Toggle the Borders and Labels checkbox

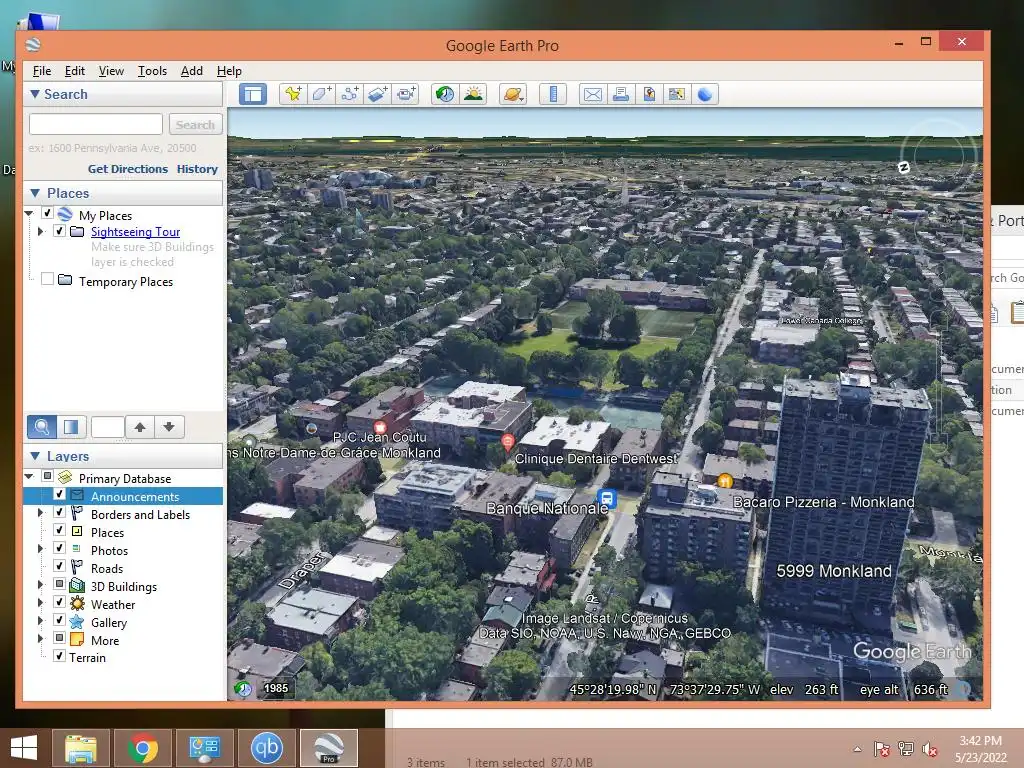59,512
